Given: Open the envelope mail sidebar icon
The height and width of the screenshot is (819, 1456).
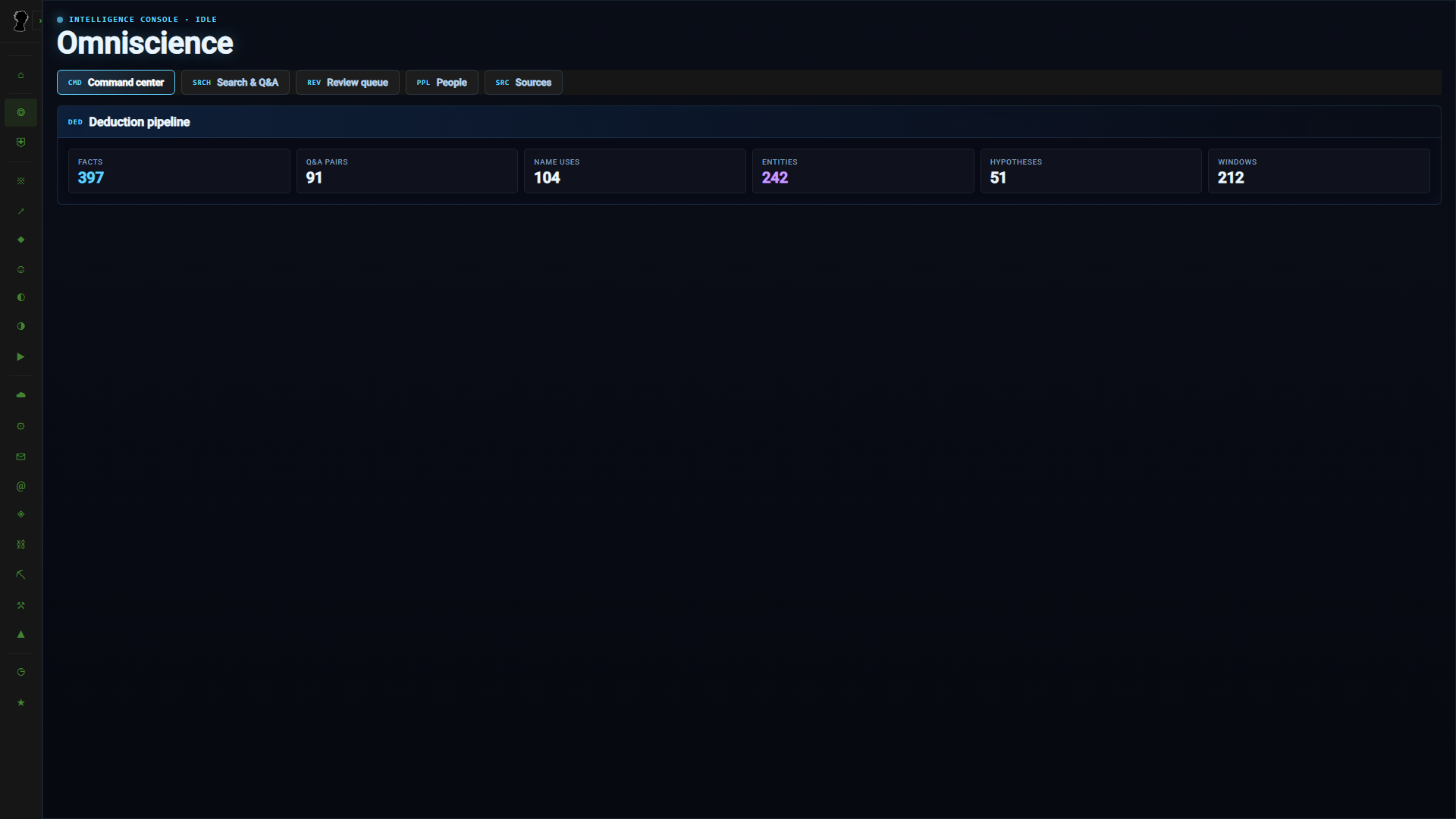Looking at the screenshot, I should pos(20,457).
